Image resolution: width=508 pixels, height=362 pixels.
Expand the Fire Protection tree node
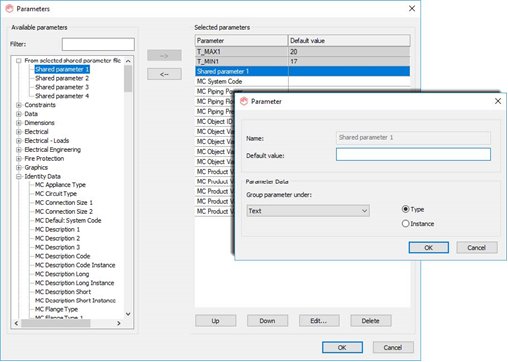[19, 159]
